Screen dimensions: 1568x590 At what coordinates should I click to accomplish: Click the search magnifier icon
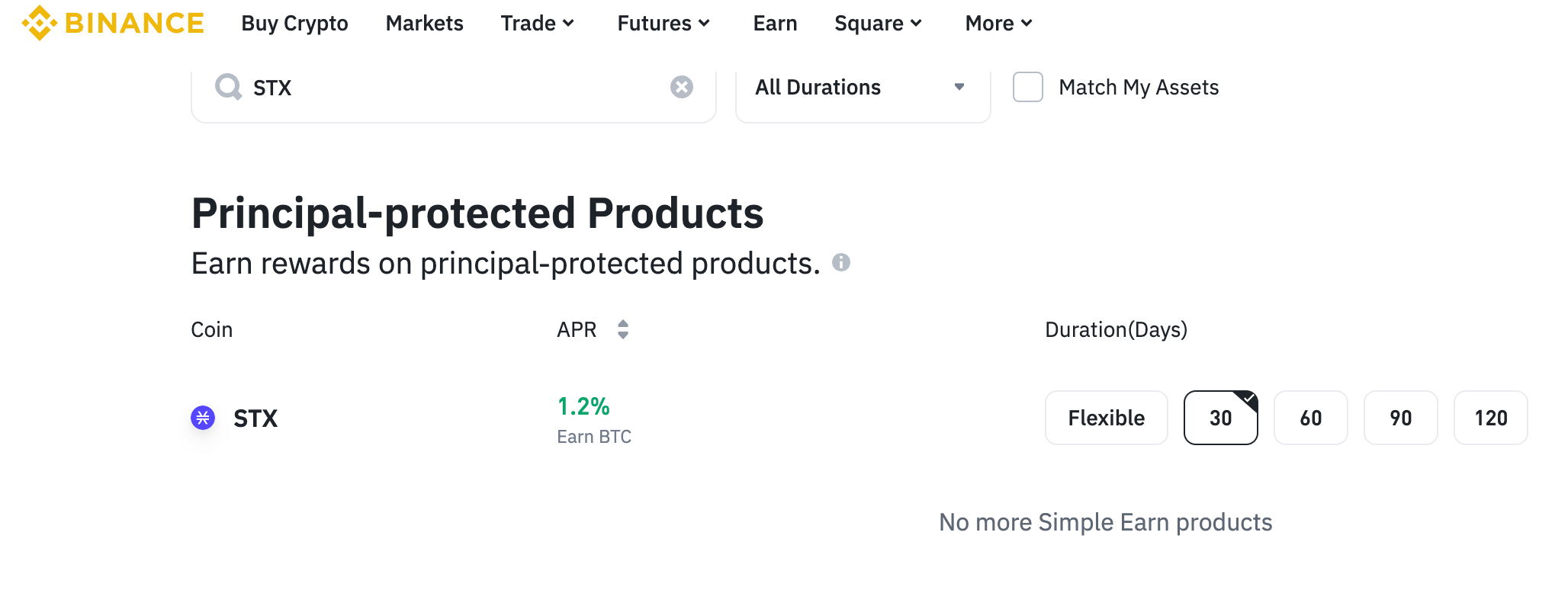[x=227, y=87]
